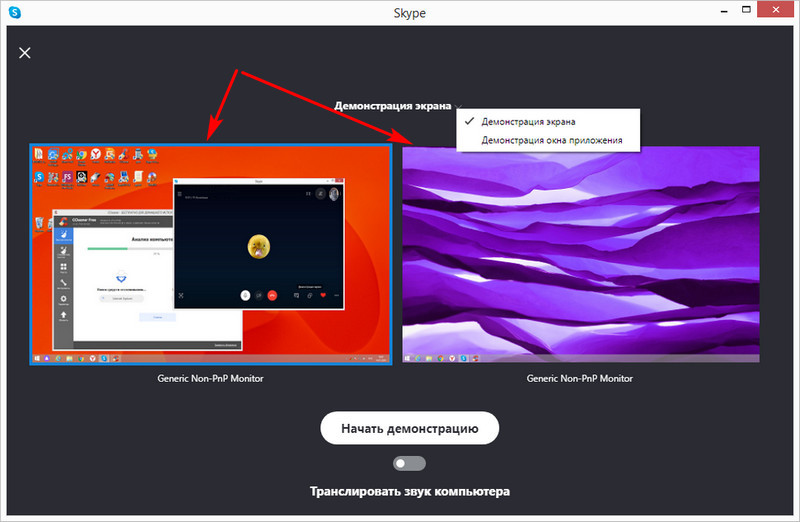This screenshot has height=522, width=800.
Task: Click 'Транслировать звук компьютера' label
Action: [x=410, y=491]
